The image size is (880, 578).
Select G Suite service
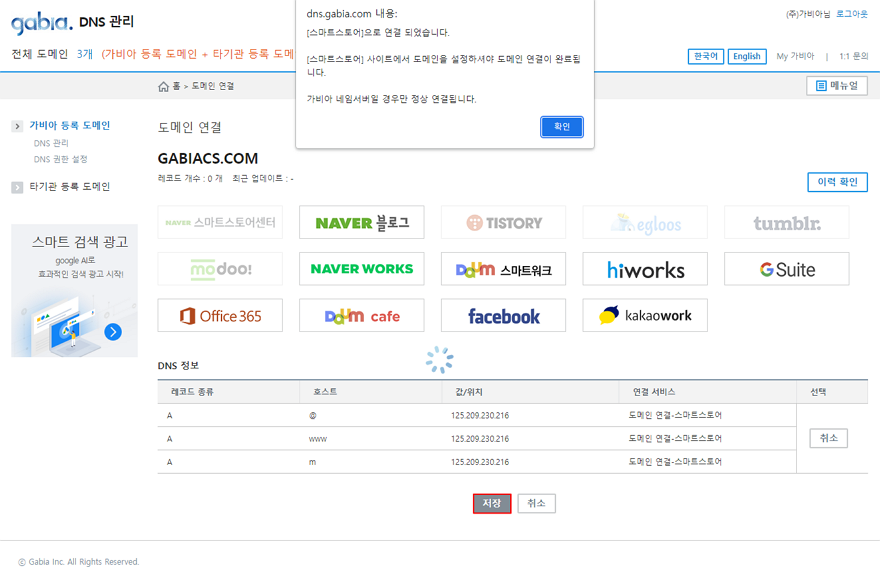point(786,269)
